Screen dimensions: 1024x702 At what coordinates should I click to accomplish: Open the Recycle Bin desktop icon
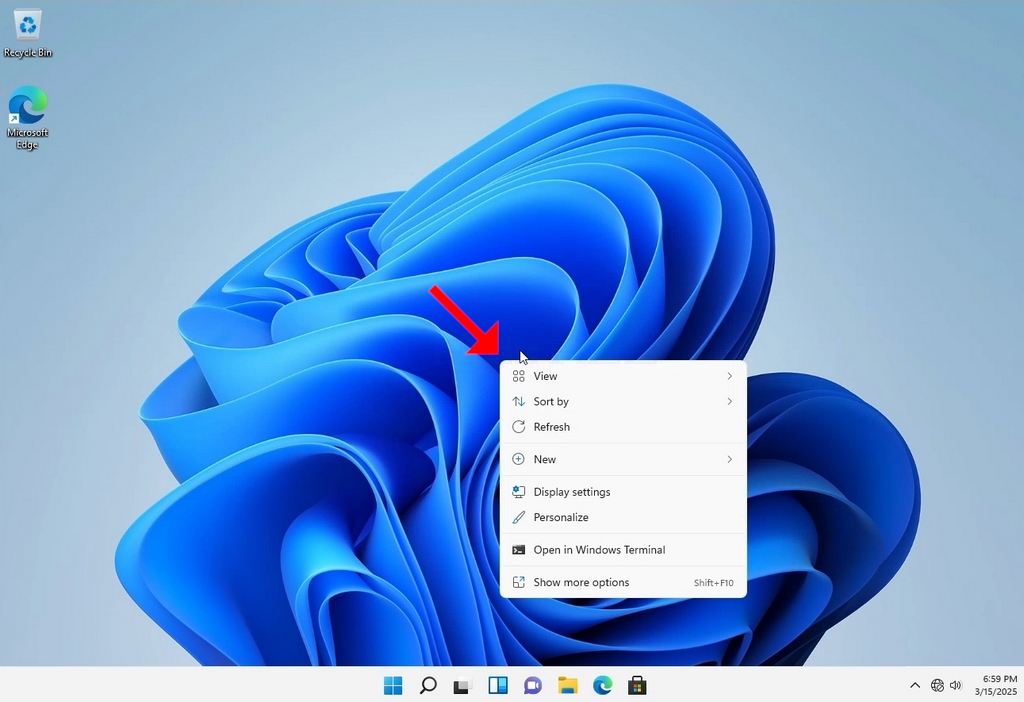(x=27, y=34)
